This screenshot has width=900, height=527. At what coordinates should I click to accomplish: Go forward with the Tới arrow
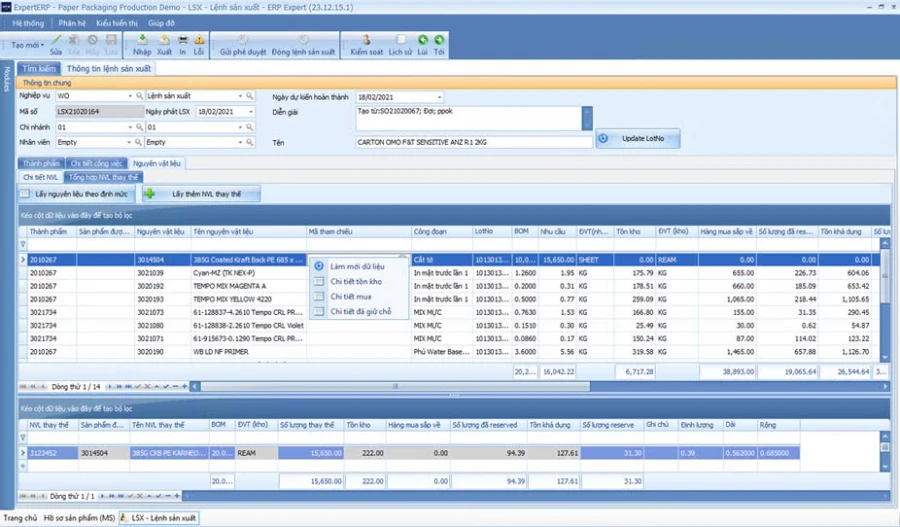(439, 40)
